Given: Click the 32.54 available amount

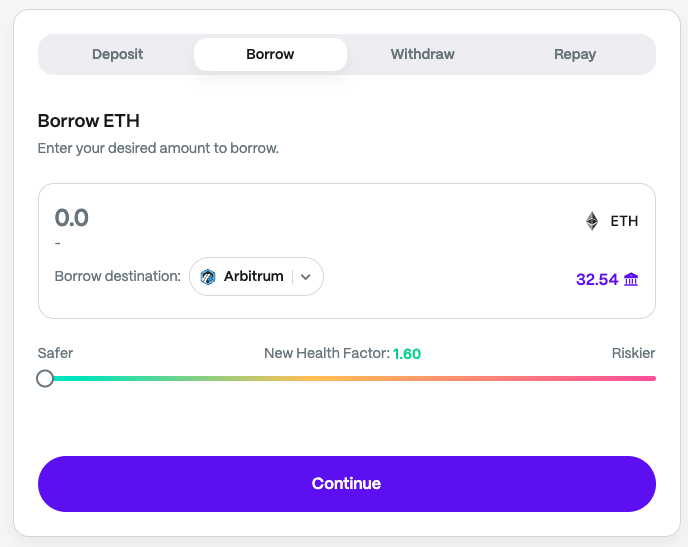Looking at the screenshot, I should coord(597,280).
